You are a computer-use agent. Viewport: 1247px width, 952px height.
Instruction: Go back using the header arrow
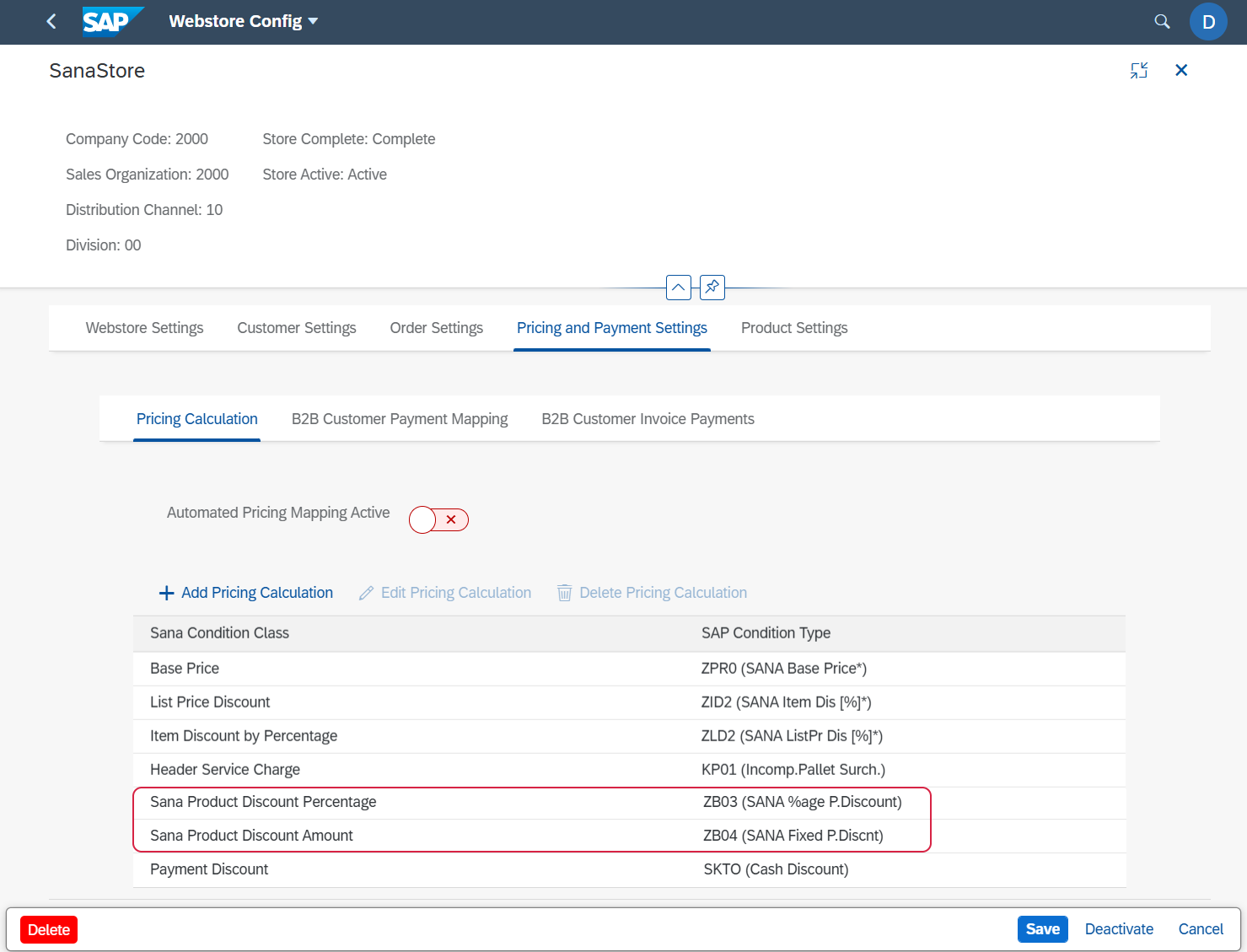pyautogui.click(x=51, y=21)
